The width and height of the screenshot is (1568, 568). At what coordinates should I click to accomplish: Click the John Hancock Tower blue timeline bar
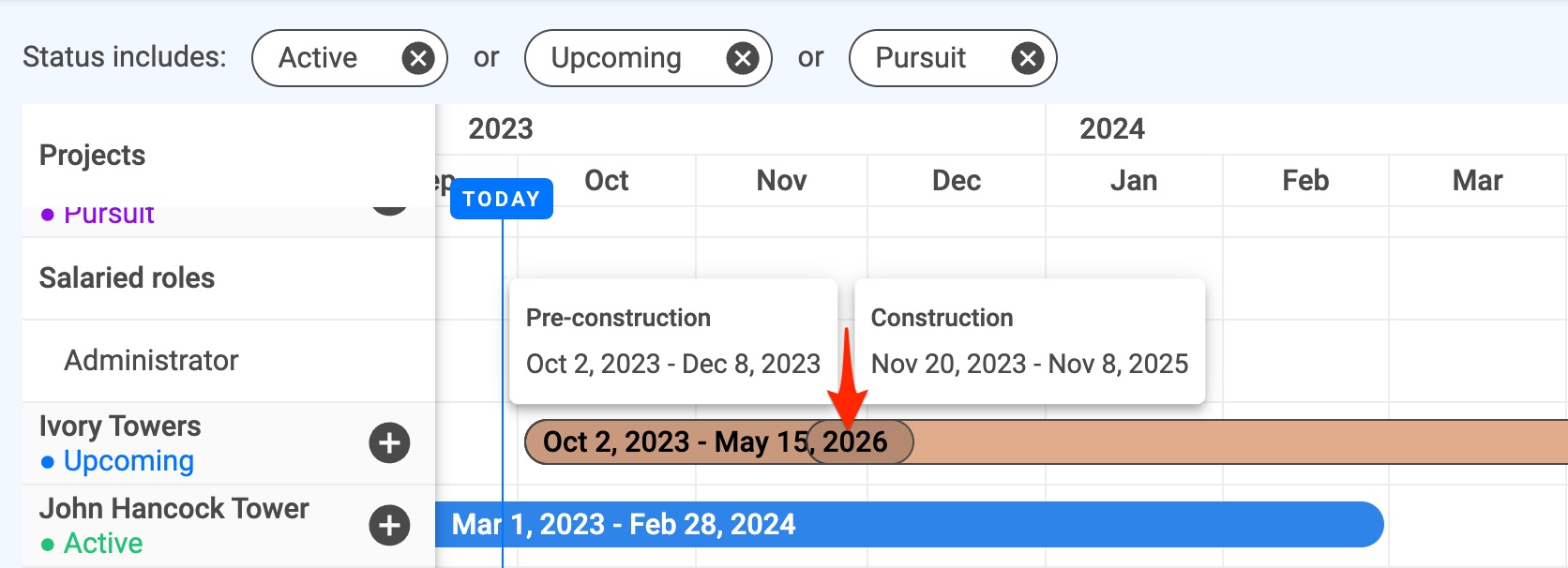(910, 525)
